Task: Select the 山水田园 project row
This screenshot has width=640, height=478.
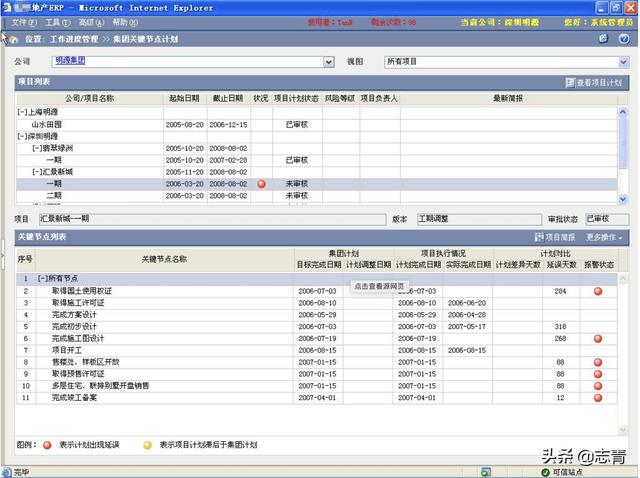Action: pos(316,125)
